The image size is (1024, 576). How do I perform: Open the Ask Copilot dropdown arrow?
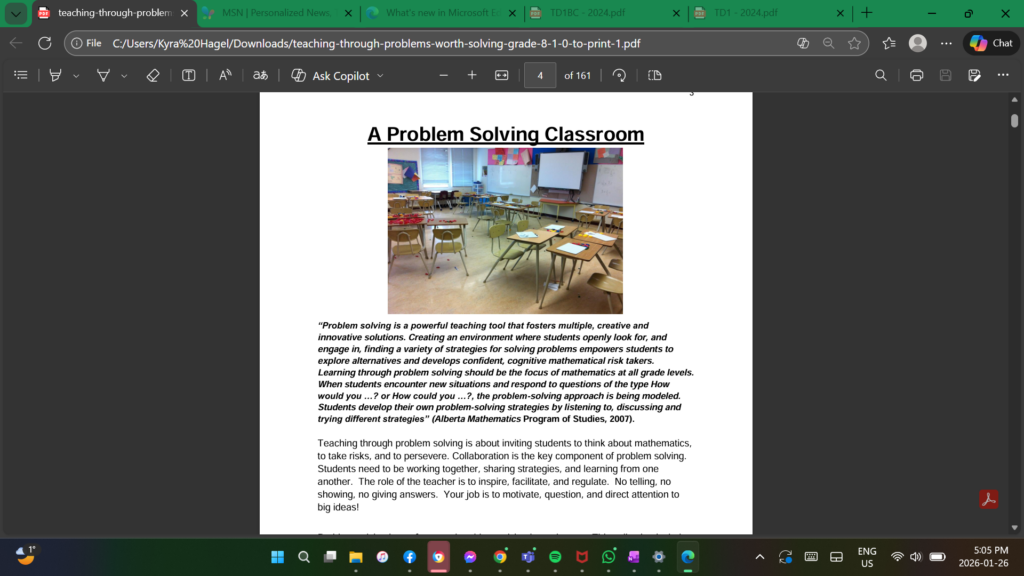[380, 76]
